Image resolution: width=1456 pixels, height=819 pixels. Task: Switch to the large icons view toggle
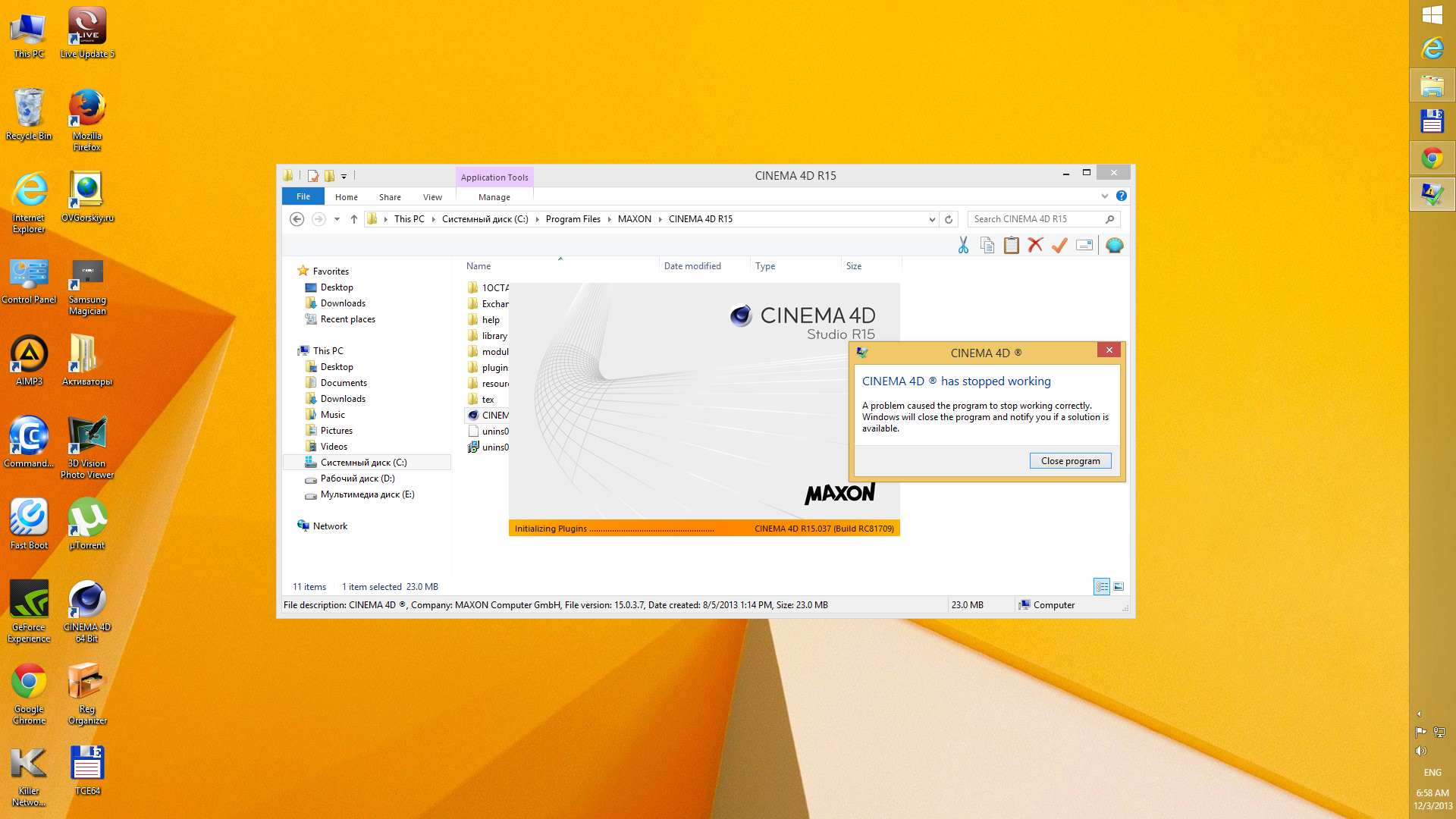pyautogui.click(x=1119, y=586)
